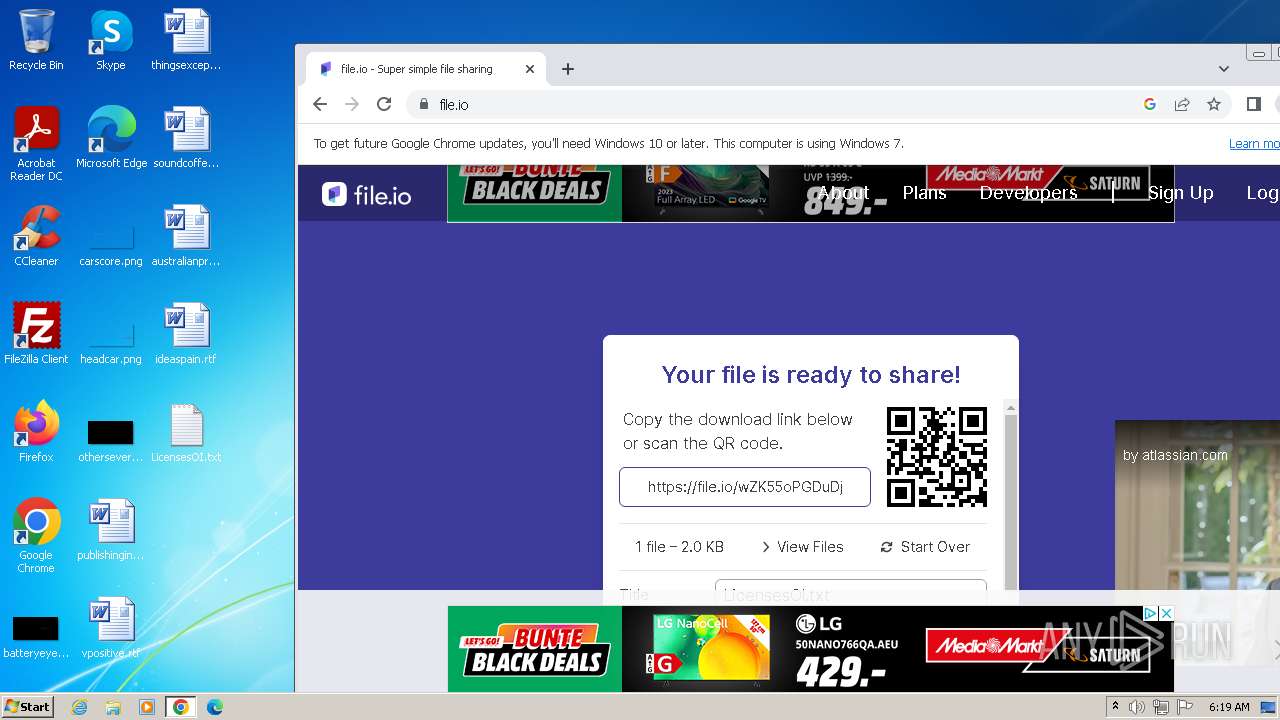The height and width of the screenshot is (720, 1280).
Task: Open the Developers page
Action: [x=1028, y=192]
